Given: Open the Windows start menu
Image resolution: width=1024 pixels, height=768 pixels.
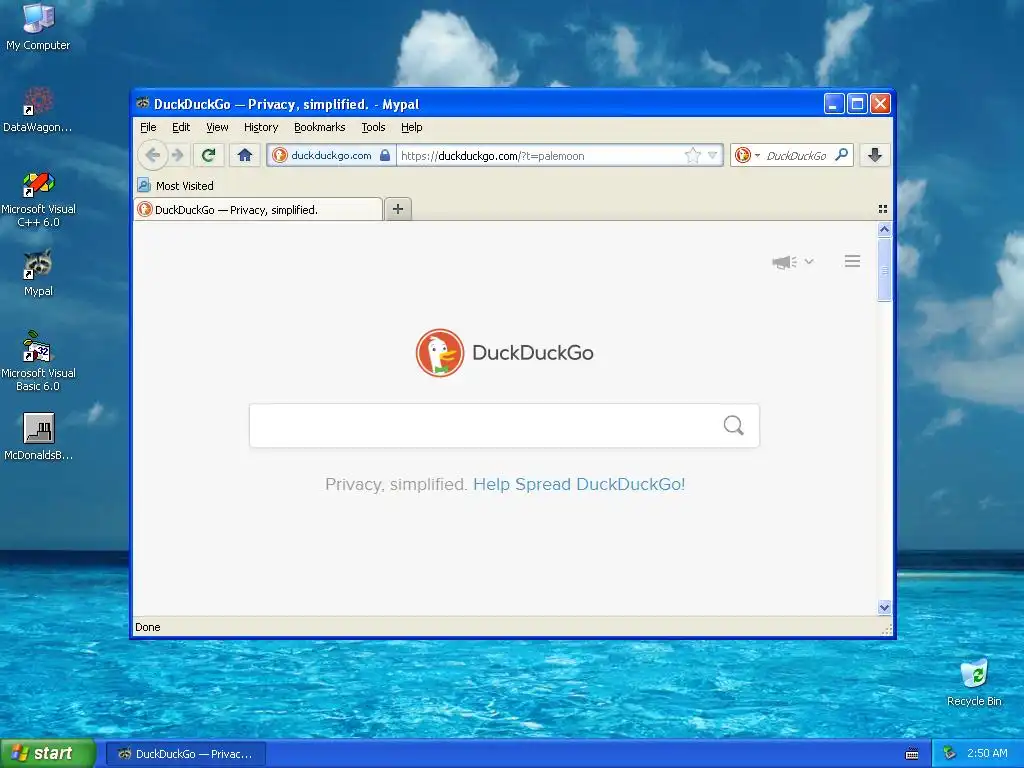Looking at the screenshot, I should point(48,753).
